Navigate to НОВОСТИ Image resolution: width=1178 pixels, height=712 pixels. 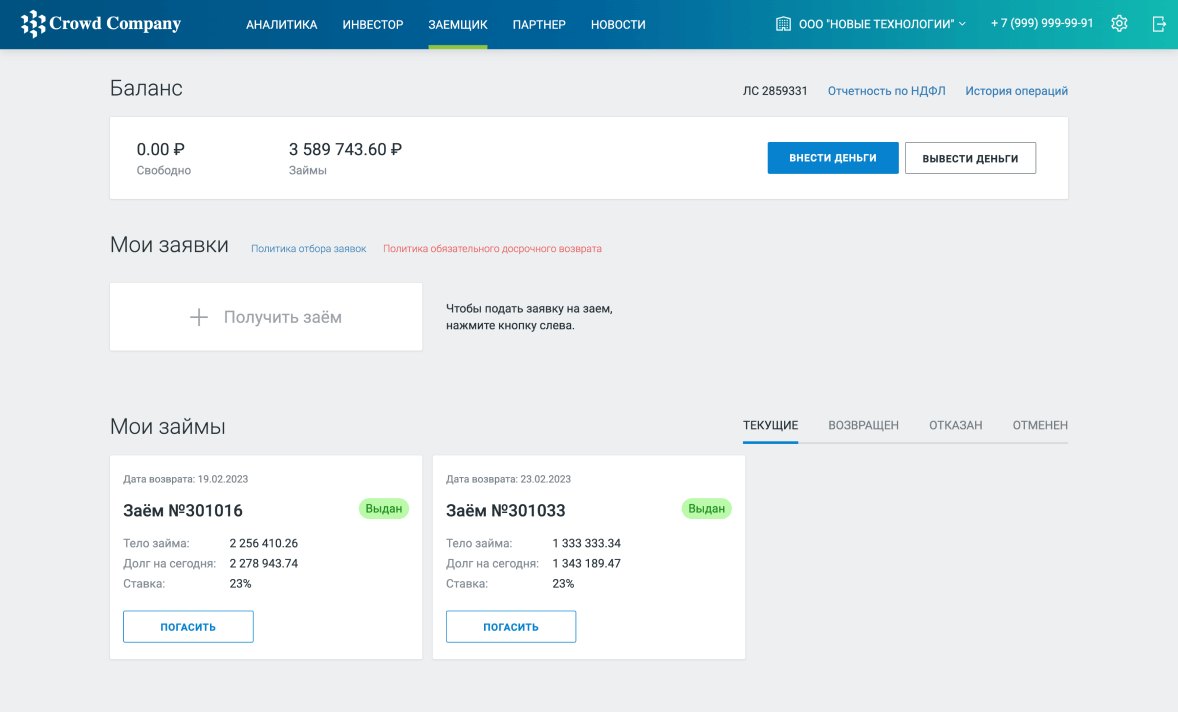coord(618,25)
